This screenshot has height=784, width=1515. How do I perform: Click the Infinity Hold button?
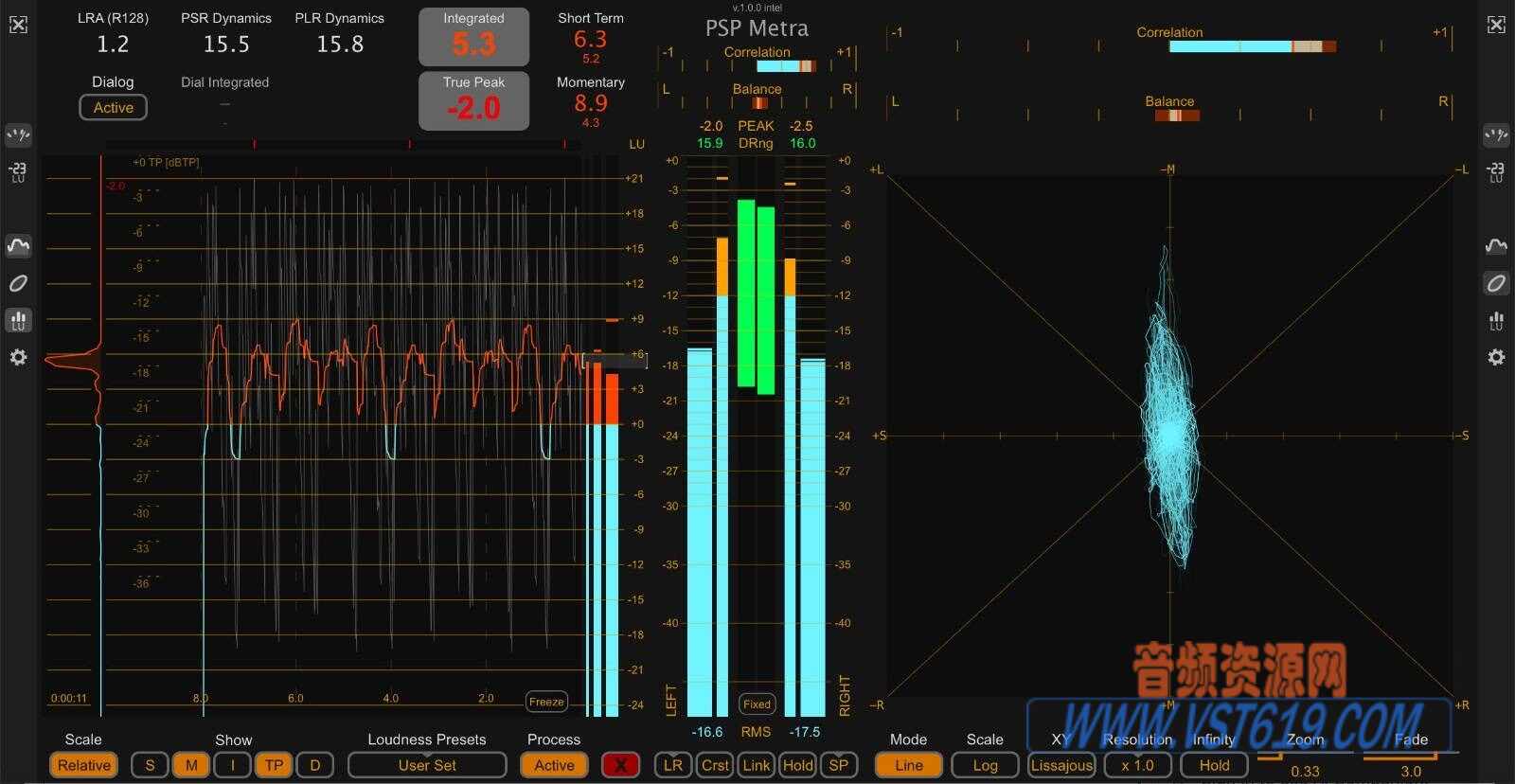[1214, 765]
